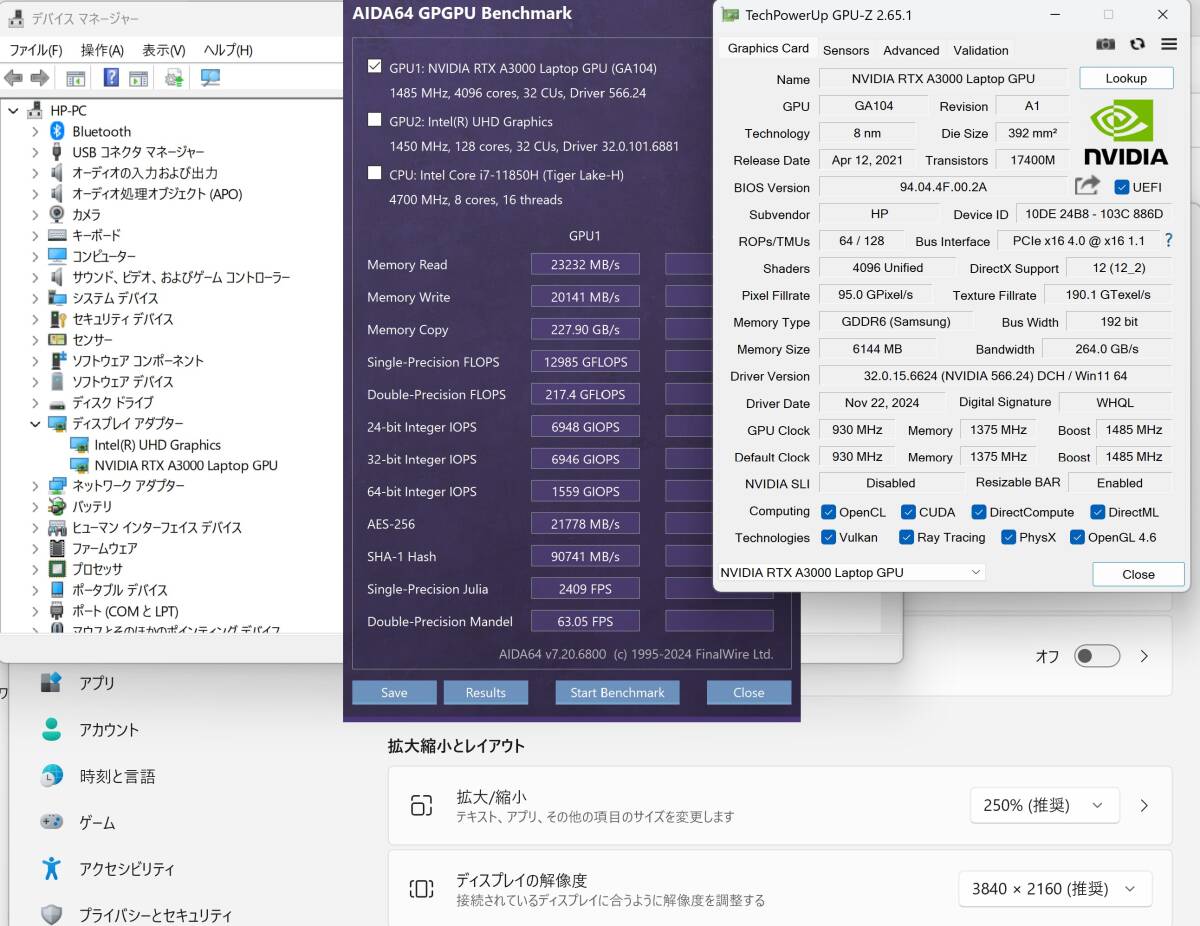This screenshot has width=1200, height=926.
Task: Collapse the HP-PC root node
Action: pyautogui.click(x=13, y=110)
